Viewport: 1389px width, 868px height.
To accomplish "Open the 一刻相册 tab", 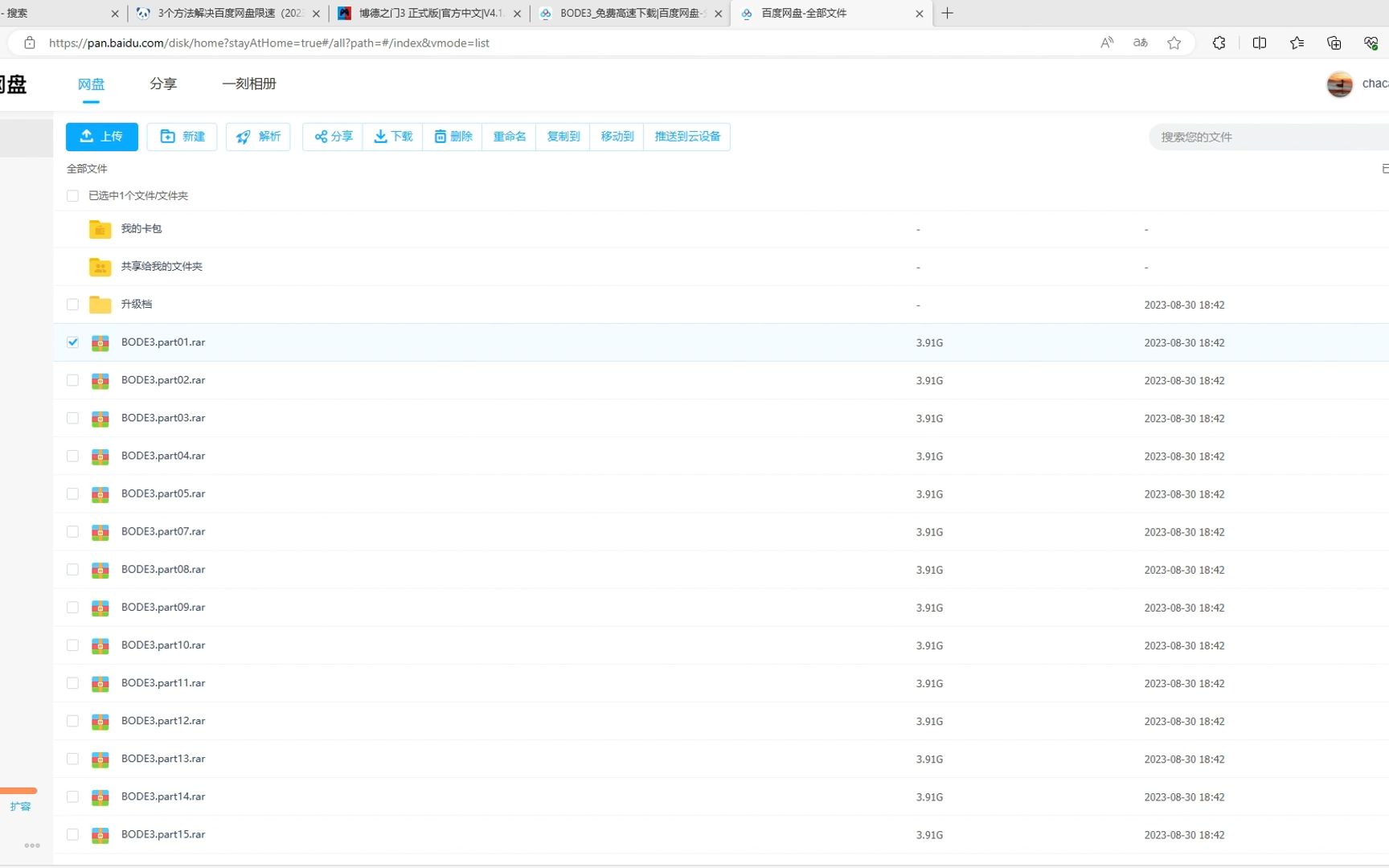I will (x=249, y=84).
